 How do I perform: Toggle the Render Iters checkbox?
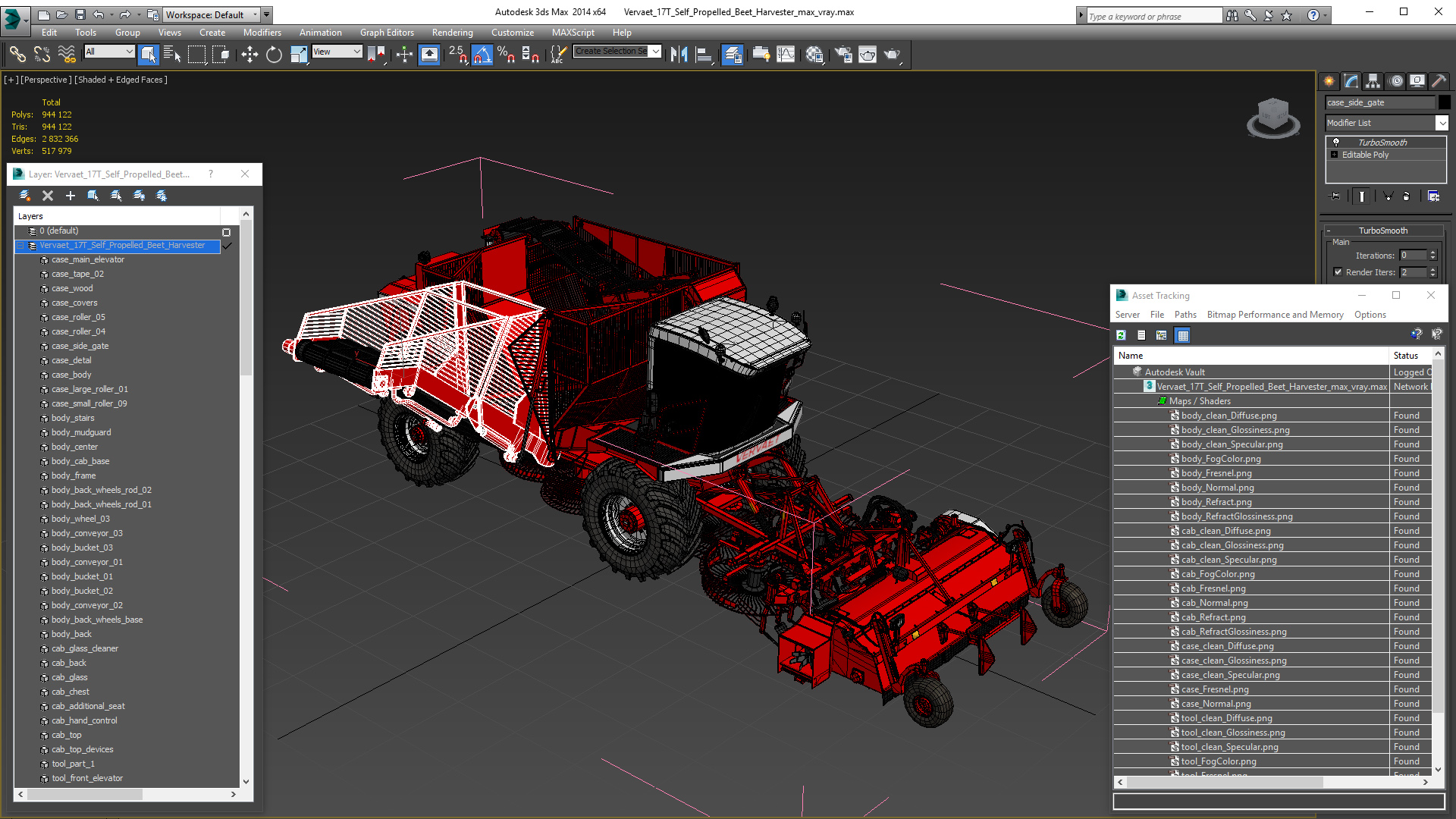coord(1338,272)
